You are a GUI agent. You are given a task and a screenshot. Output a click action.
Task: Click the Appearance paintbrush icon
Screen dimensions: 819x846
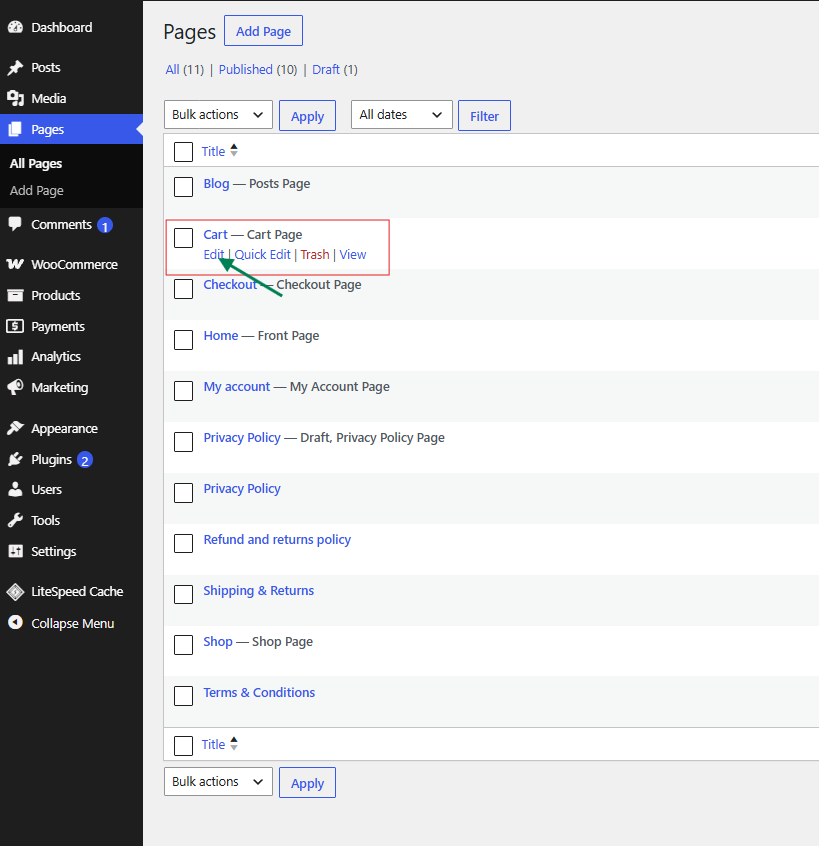click(15, 428)
